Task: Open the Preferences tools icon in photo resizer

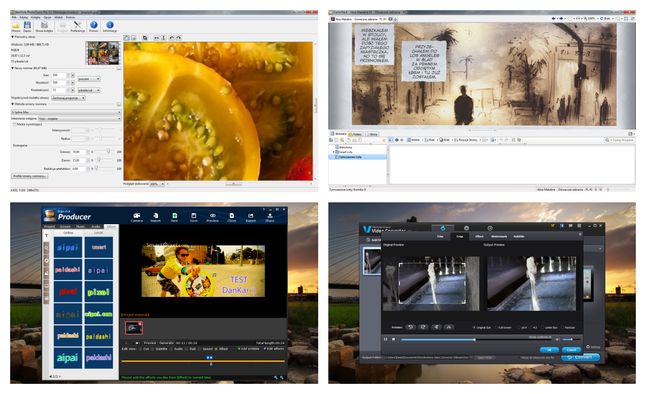Action: (77, 27)
